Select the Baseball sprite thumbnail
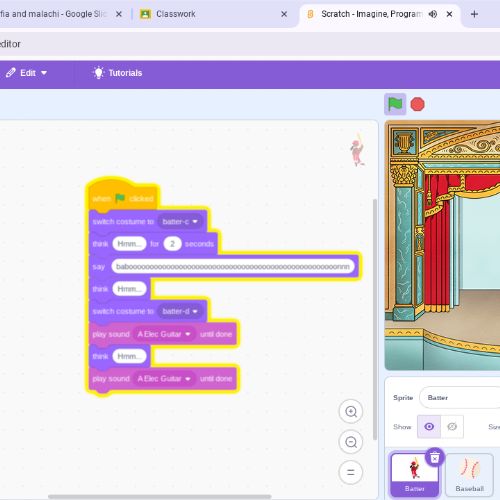The image size is (500, 500). coord(469,475)
